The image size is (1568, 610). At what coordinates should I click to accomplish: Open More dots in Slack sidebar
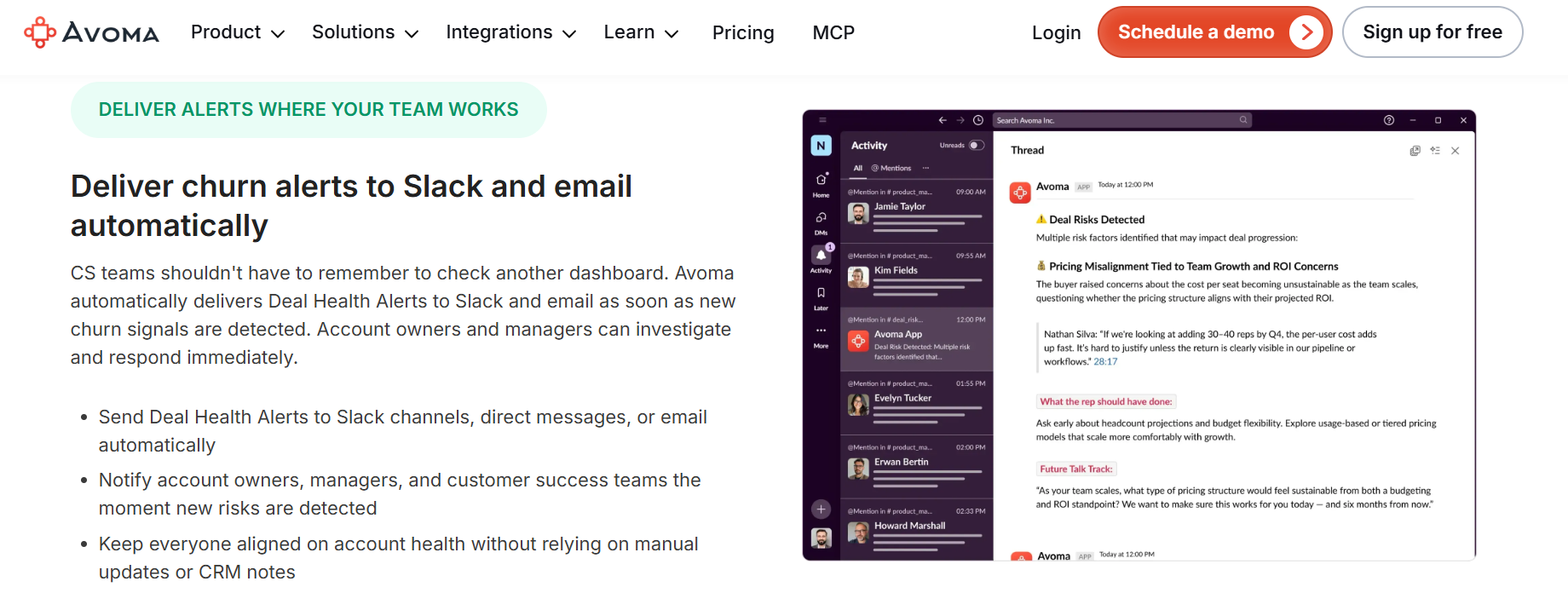pyautogui.click(x=821, y=337)
